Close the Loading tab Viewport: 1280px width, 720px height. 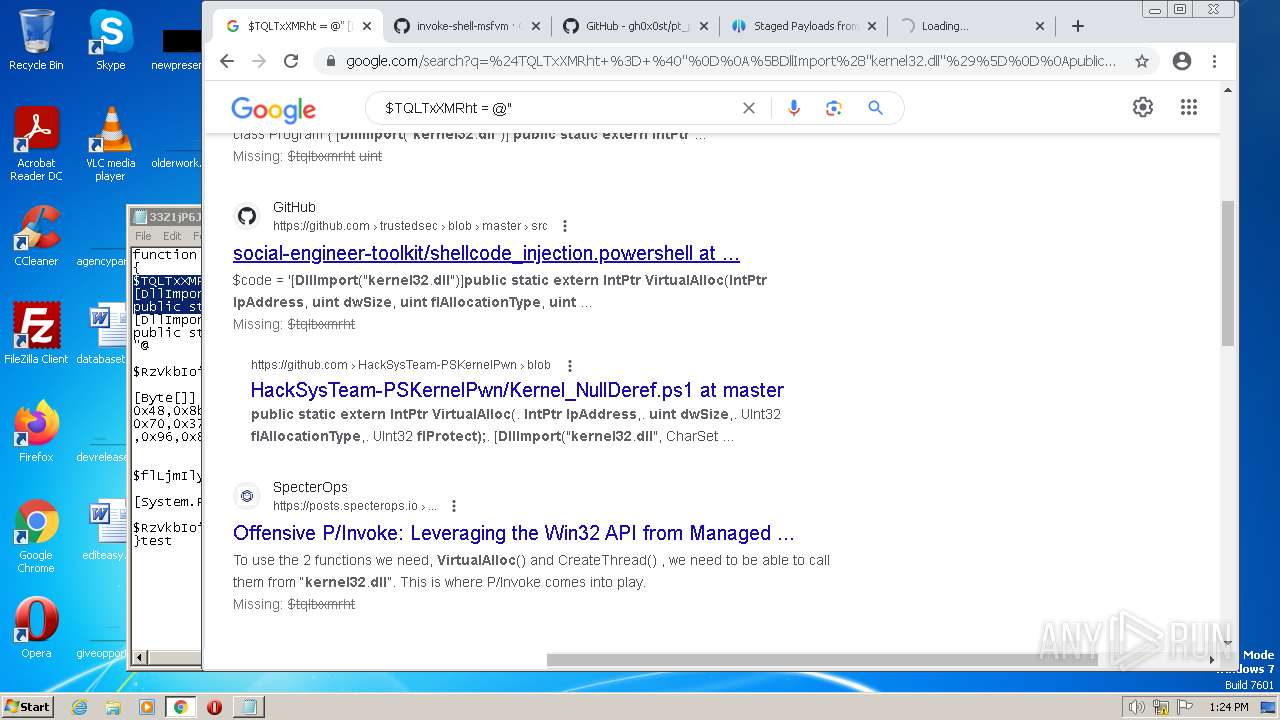[1040, 26]
